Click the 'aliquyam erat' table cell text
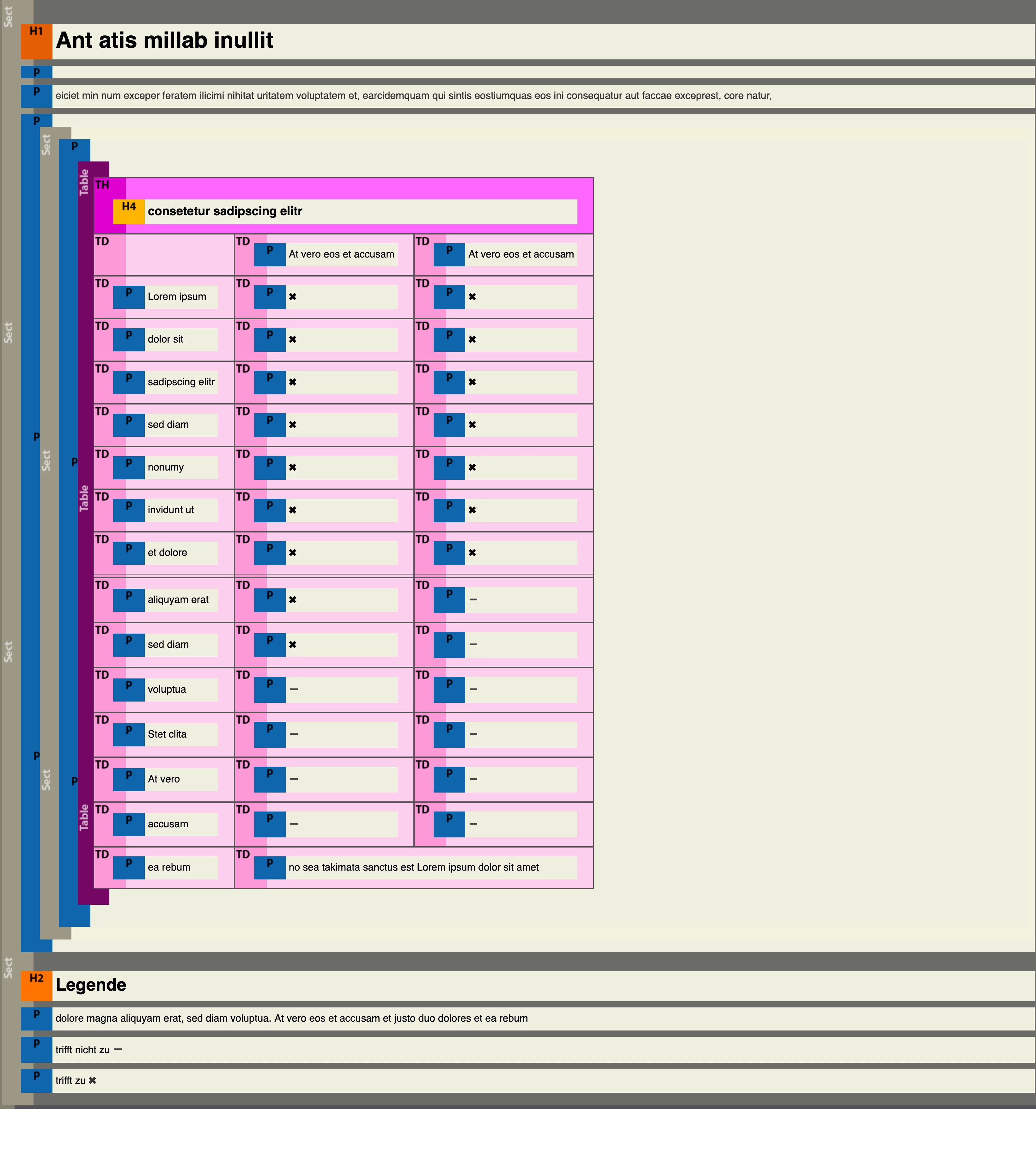This screenshot has height=1149, width=1036. pos(178,599)
